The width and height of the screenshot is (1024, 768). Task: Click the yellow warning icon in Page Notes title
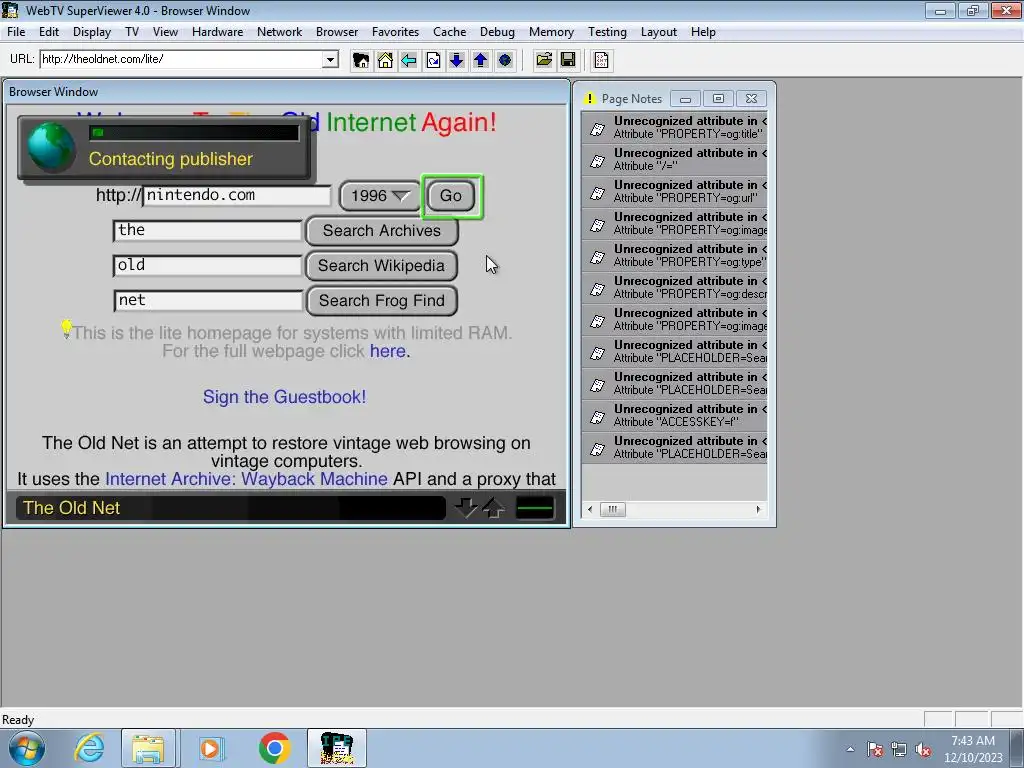tap(590, 99)
